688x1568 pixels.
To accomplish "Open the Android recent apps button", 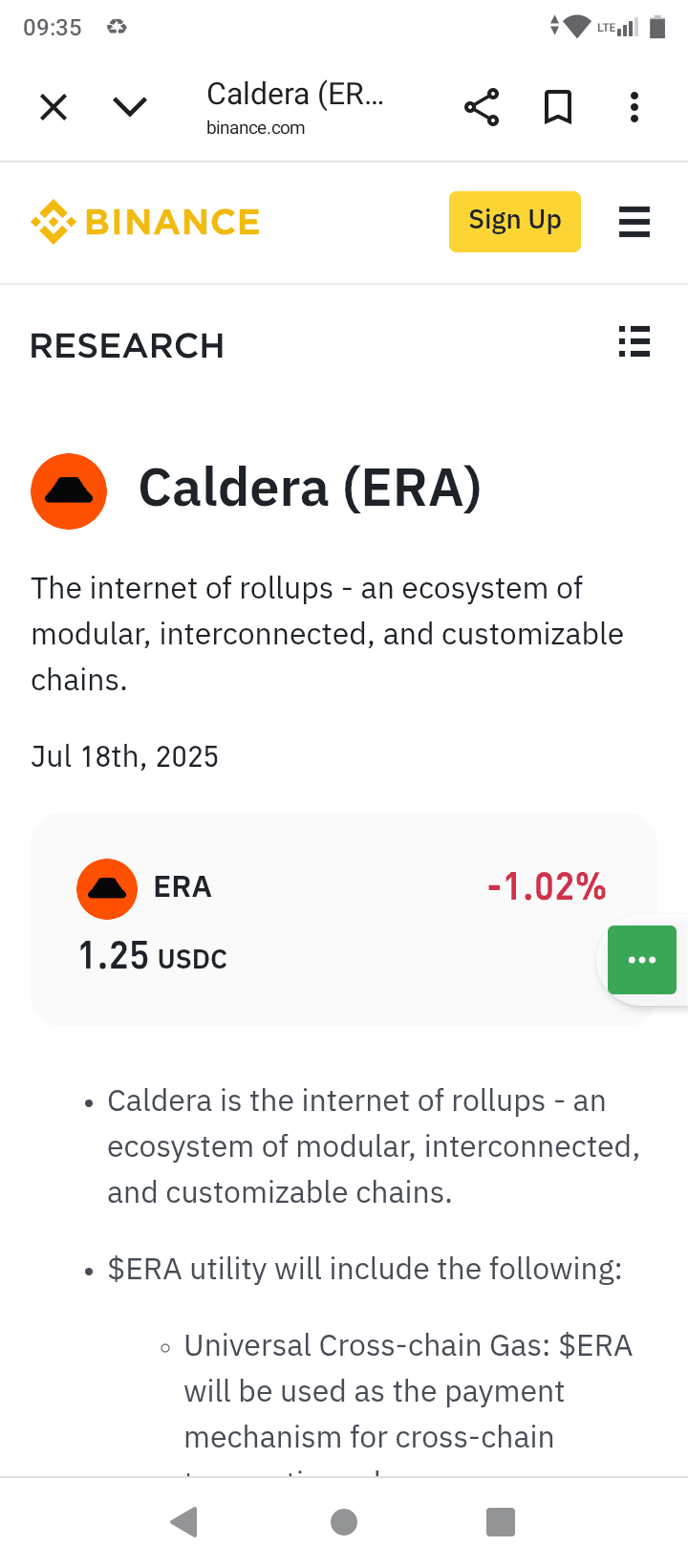I will pyautogui.click(x=501, y=1522).
